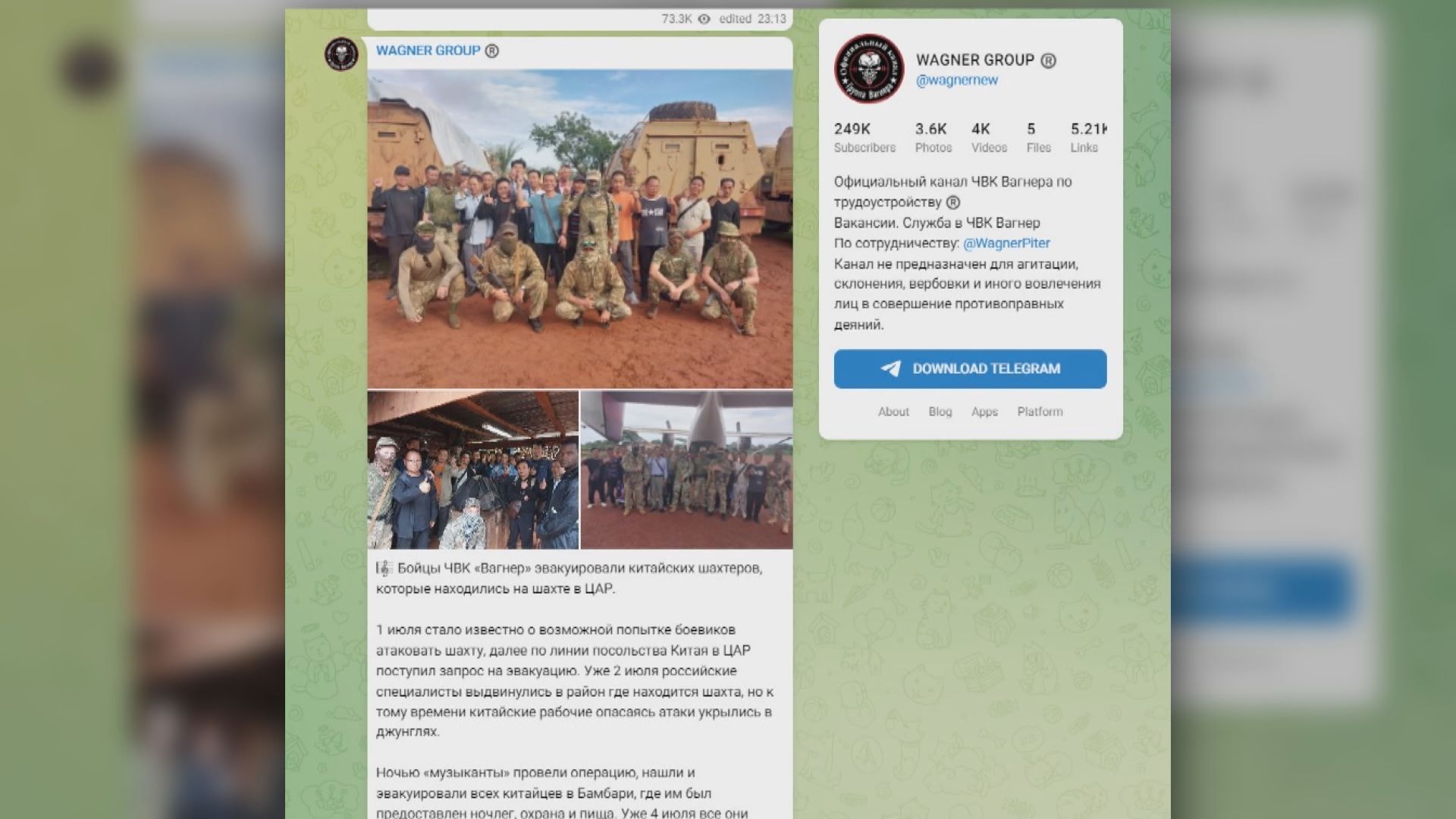Open the @wagnernew channel handle
The height and width of the screenshot is (819, 1456).
[x=957, y=80]
